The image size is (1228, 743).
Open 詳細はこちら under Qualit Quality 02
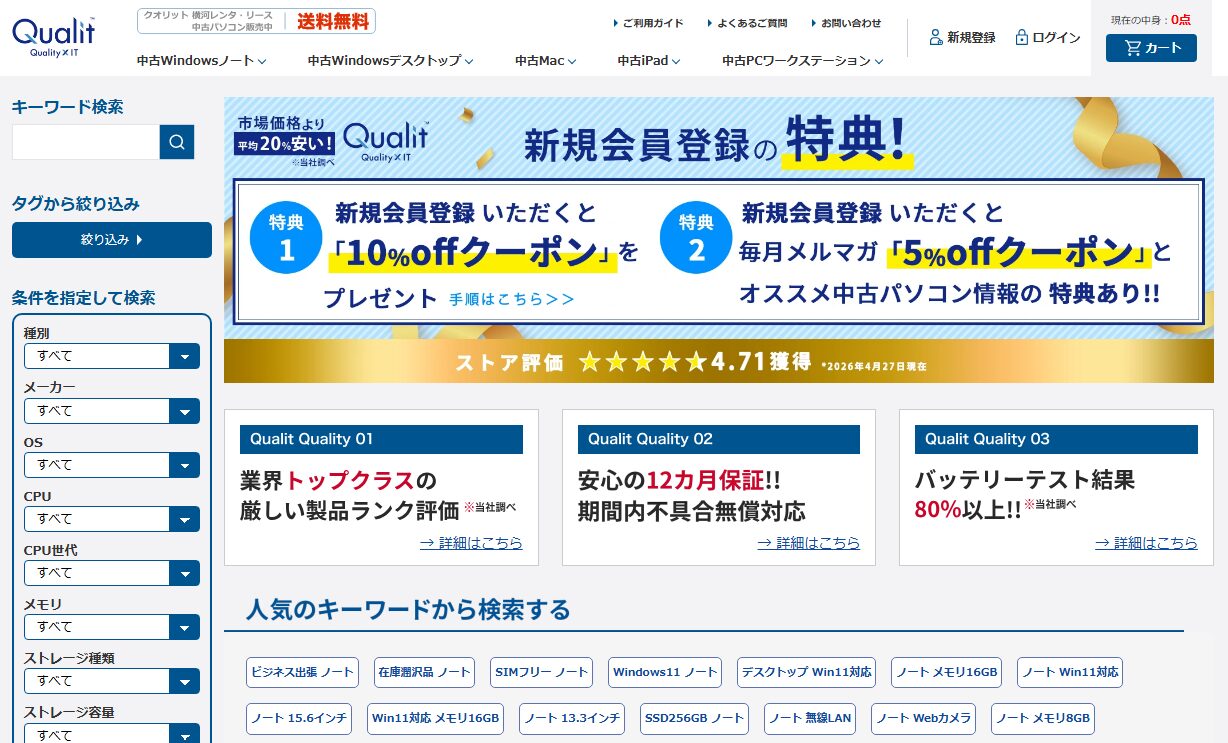[809, 543]
